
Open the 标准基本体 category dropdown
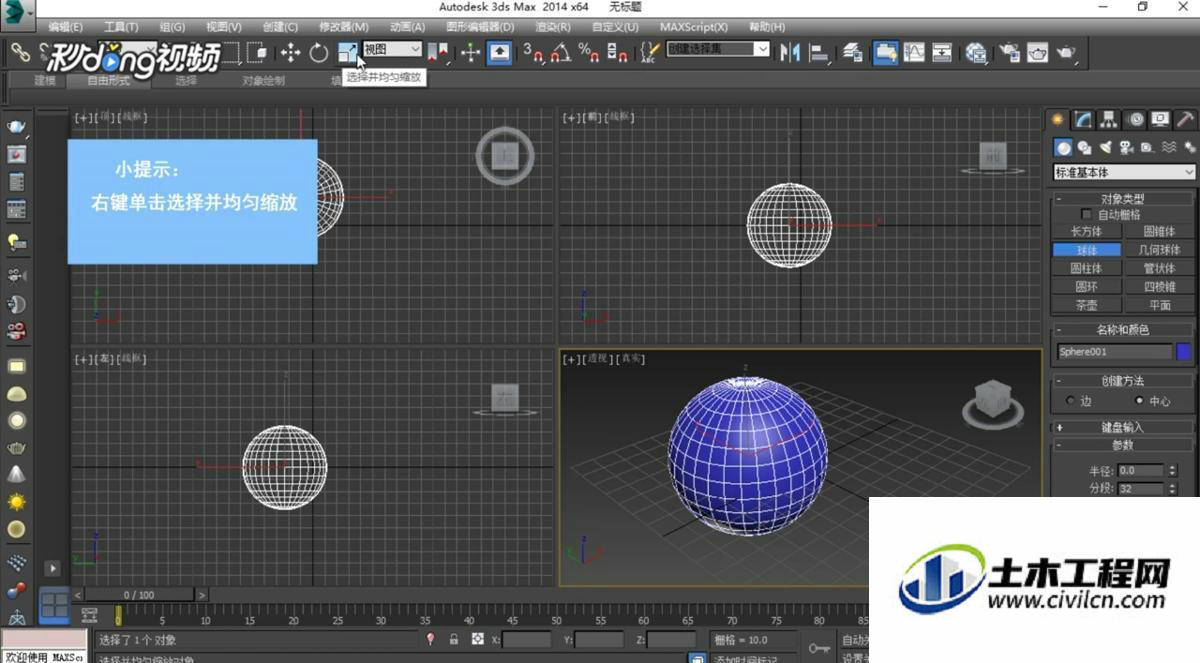click(1125, 172)
